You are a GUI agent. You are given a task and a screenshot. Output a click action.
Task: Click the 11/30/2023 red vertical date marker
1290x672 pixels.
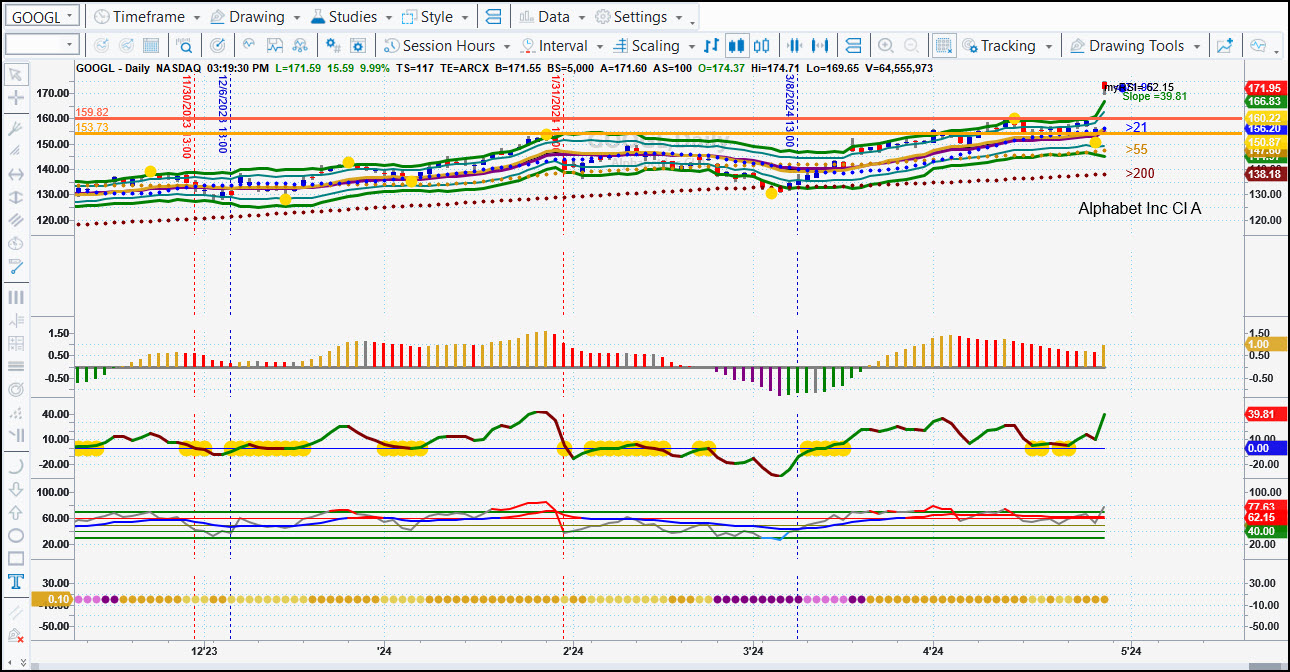(x=187, y=117)
